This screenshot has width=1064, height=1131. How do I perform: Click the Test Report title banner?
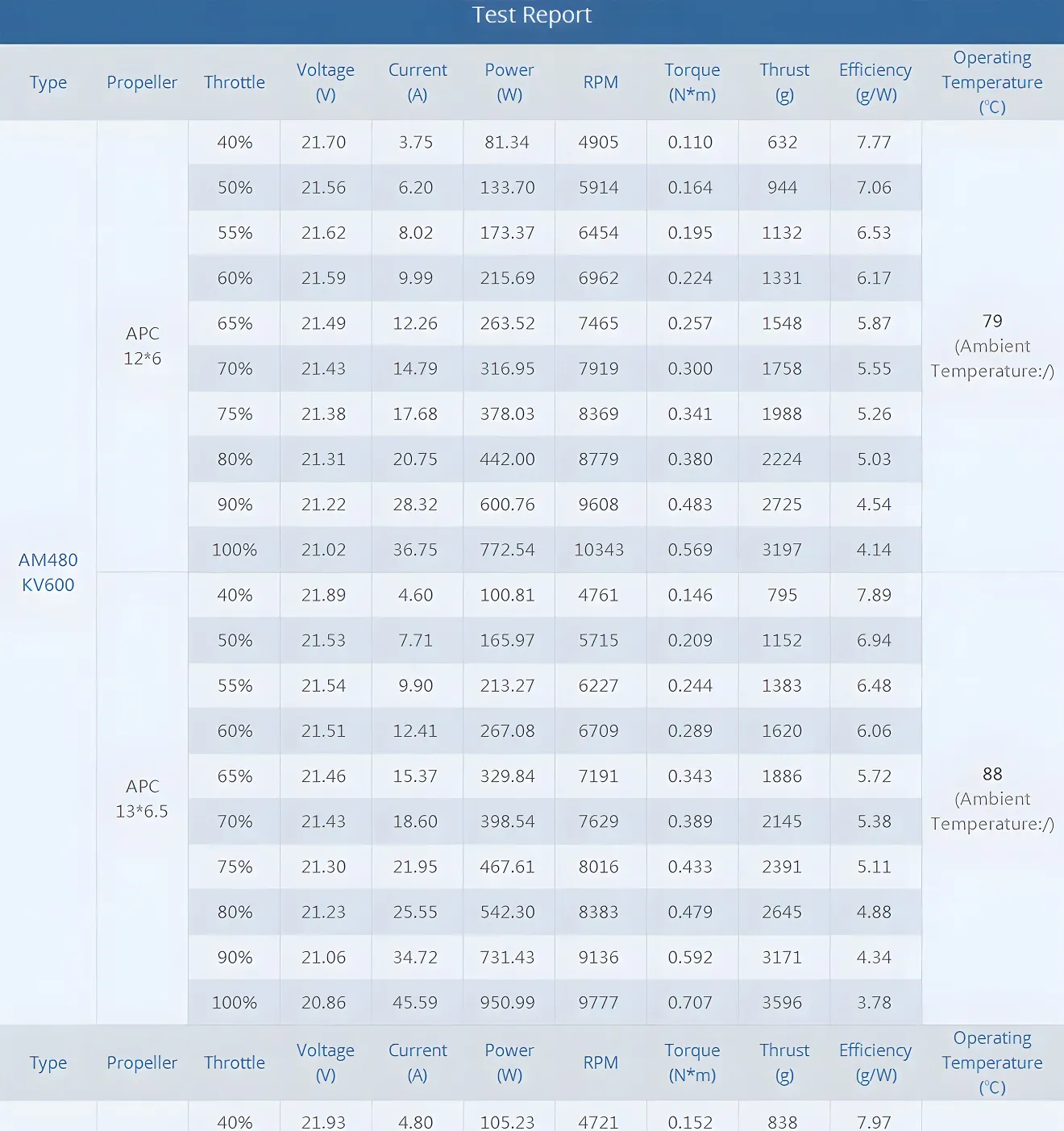coord(531,16)
